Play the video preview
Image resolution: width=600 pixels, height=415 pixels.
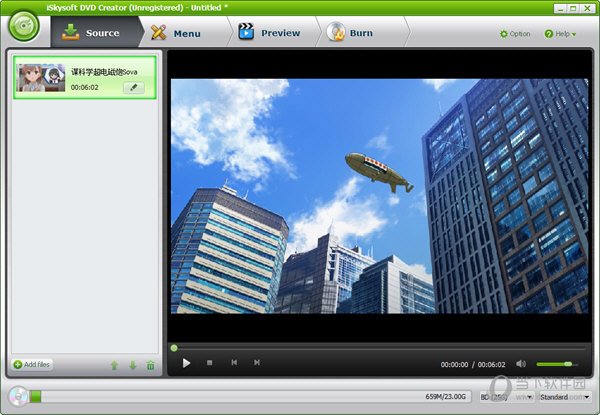(x=186, y=363)
